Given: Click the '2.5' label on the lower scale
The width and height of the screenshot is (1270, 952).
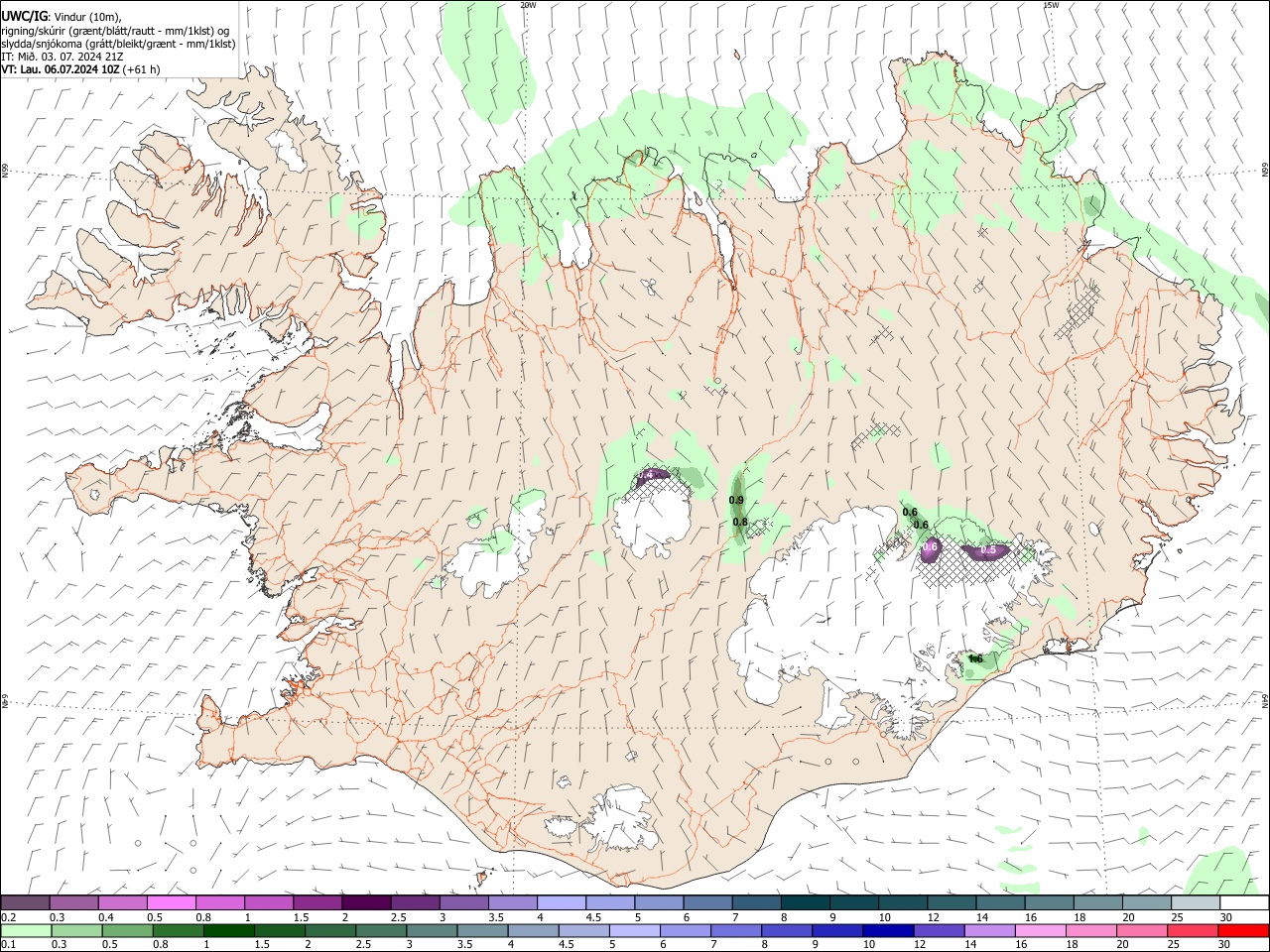Looking at the screenshot, I should (x=362, y=945).
